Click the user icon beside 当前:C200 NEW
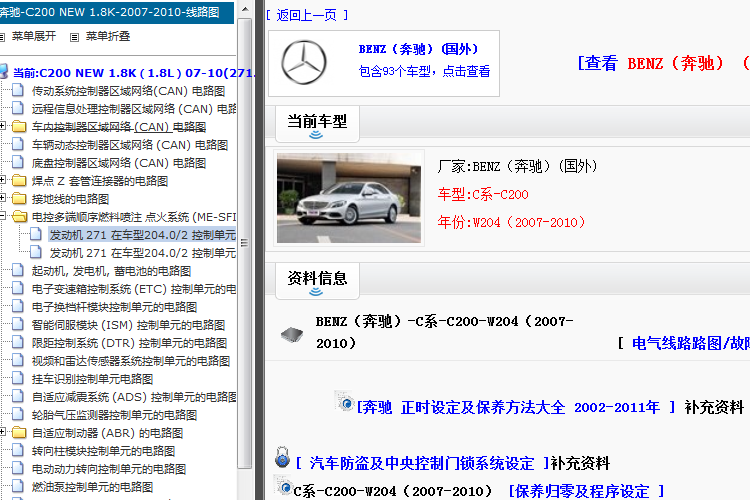The height and width of the screenshot is (500, 750). pyautogui.click(x=4, y=72)
